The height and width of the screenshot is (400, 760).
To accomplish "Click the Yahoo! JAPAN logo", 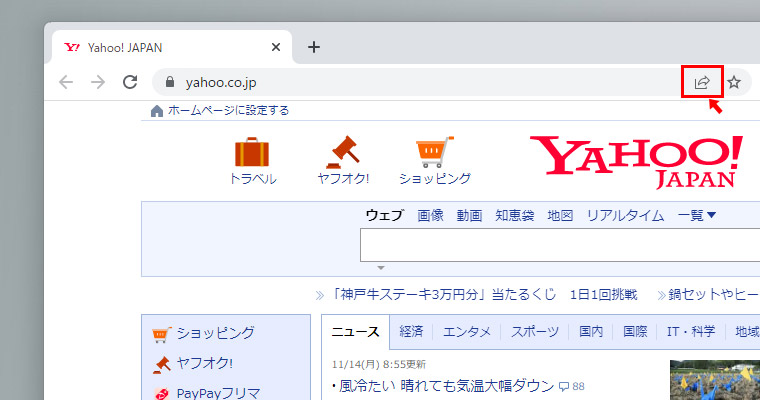I will point(636,162).
